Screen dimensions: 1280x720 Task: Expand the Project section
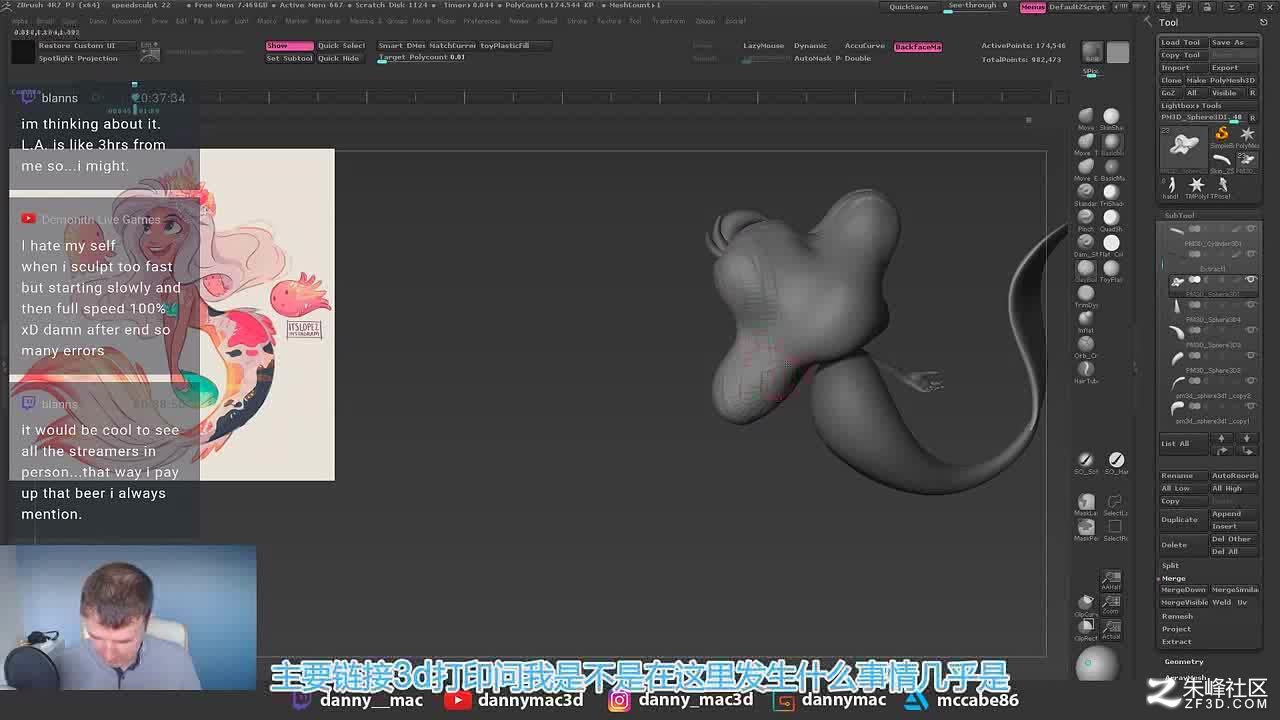click(1176, 629)
